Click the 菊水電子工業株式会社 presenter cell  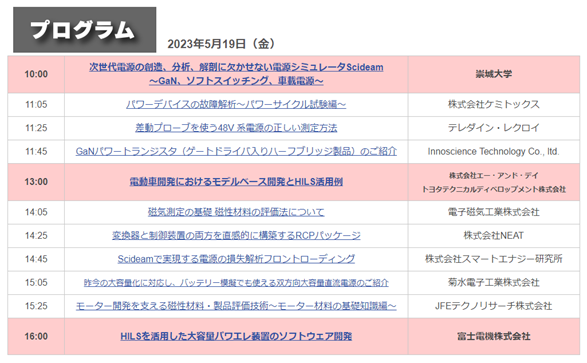click(494, 283)
